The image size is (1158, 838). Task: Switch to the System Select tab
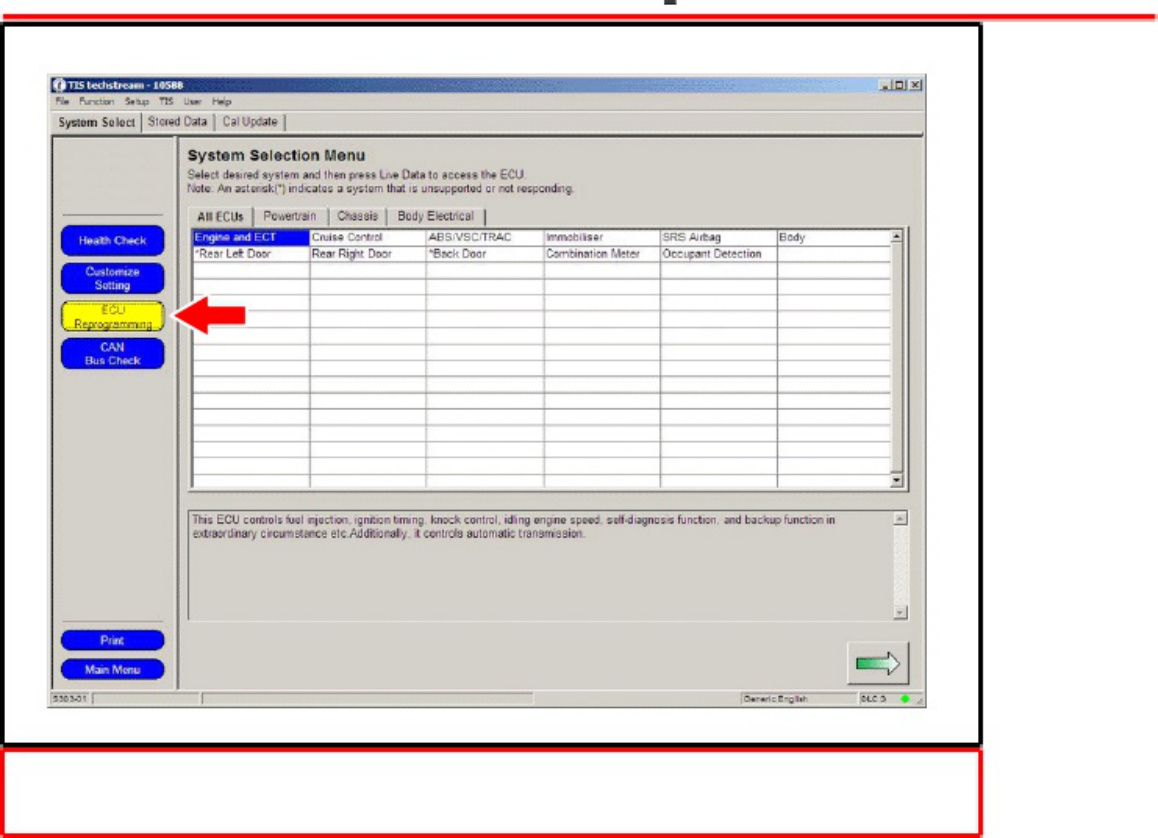pos(97,123)
